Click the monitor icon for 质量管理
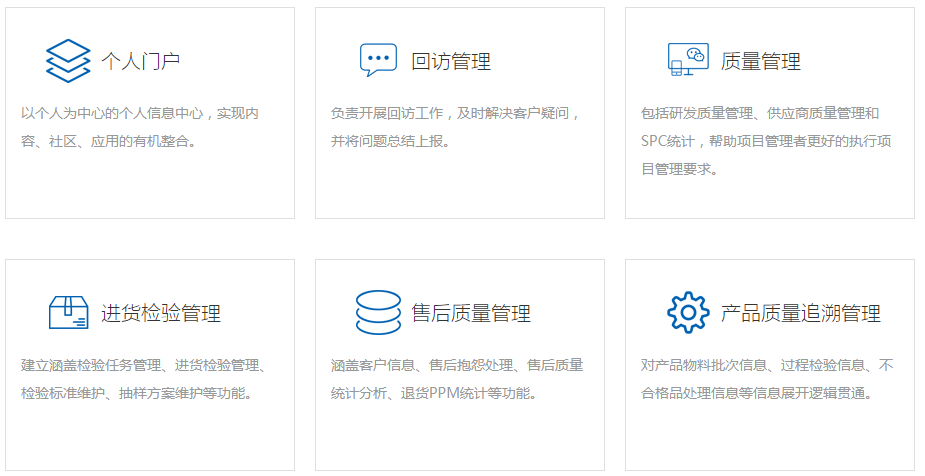This screenshot has height=476, width=925. [688, 60]
